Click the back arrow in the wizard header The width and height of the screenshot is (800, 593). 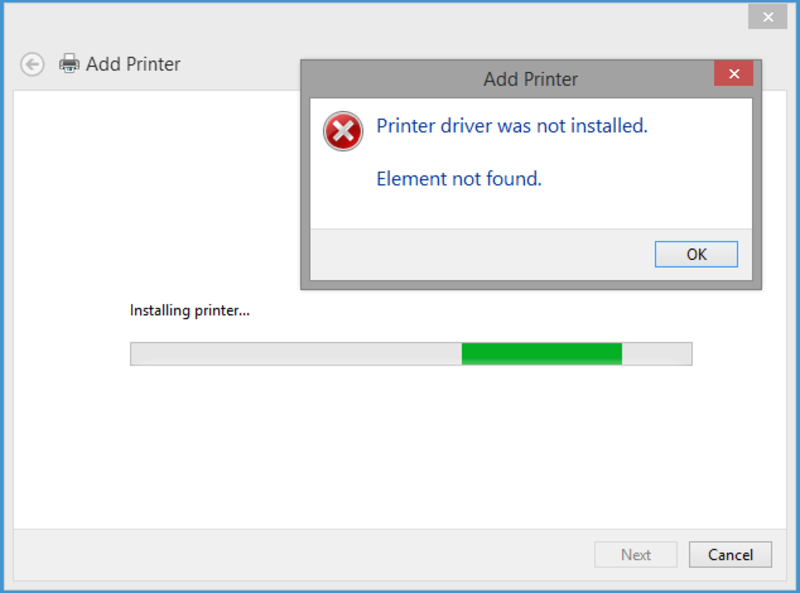pos(33,64)
